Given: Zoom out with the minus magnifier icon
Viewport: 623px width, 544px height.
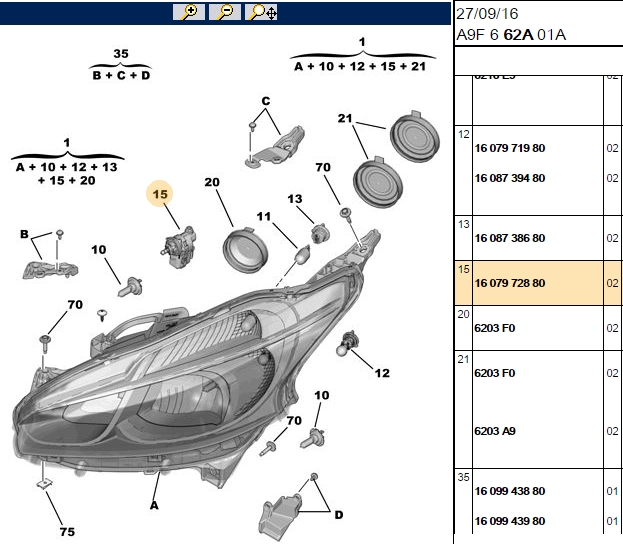Looking at the screenshot, I should click(x=225, y=12).
